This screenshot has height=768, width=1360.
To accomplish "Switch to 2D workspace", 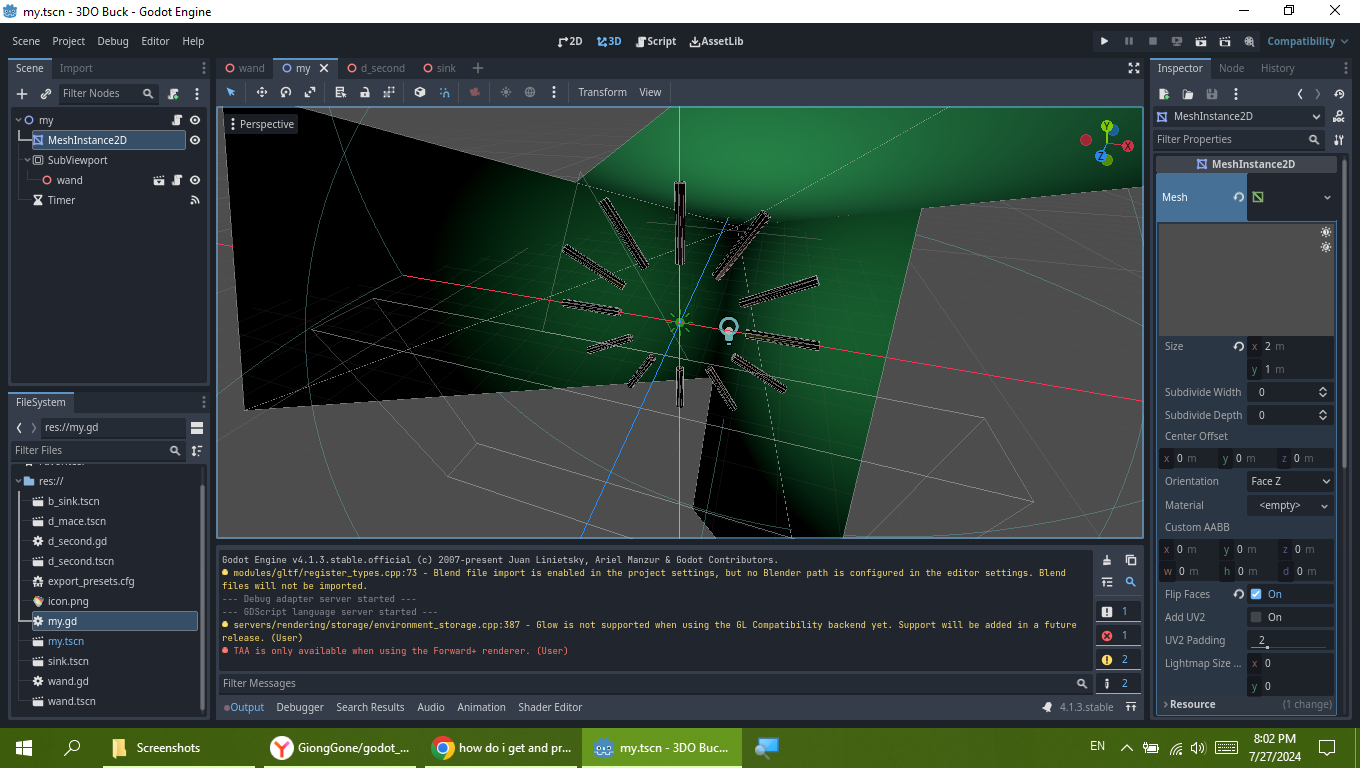I will (x=570, y=41).
